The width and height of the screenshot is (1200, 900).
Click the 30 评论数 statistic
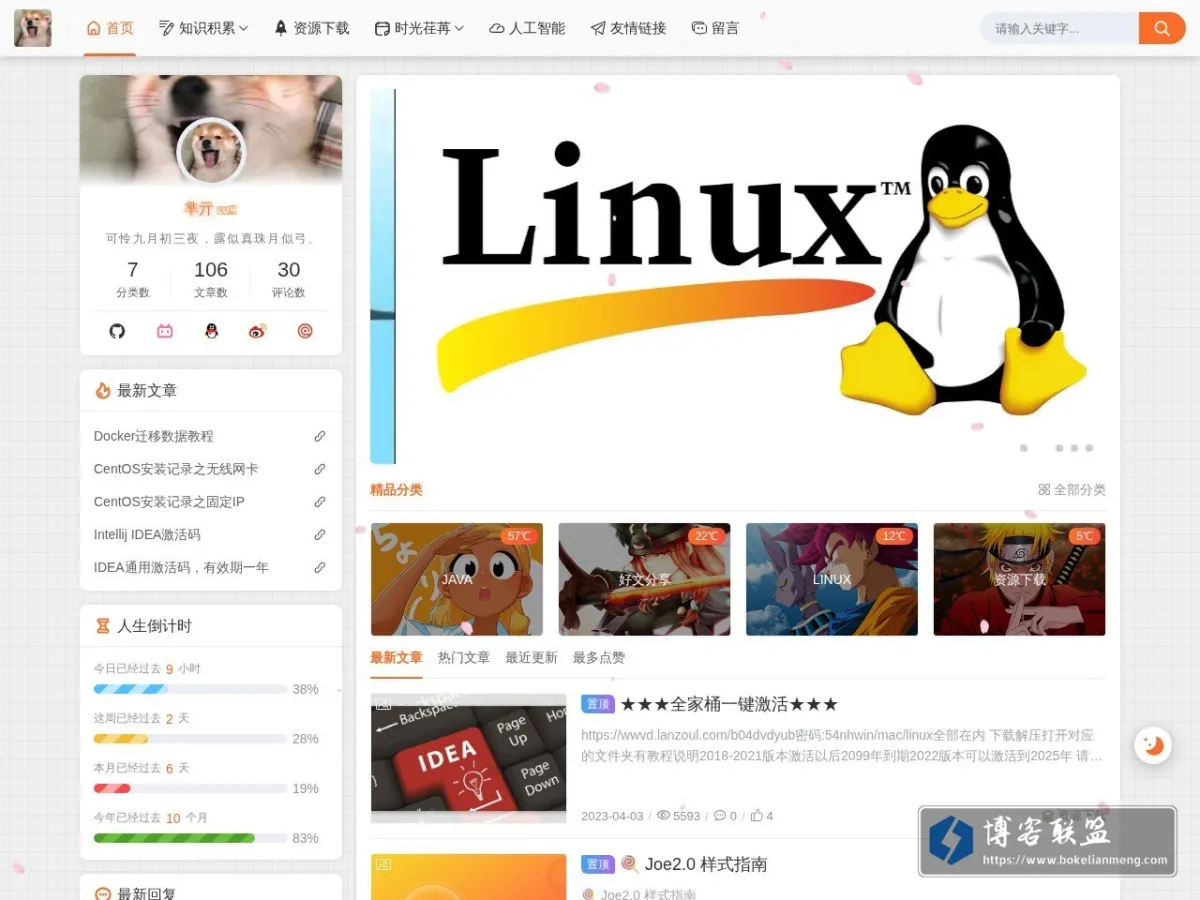click(x=289, y=279)
